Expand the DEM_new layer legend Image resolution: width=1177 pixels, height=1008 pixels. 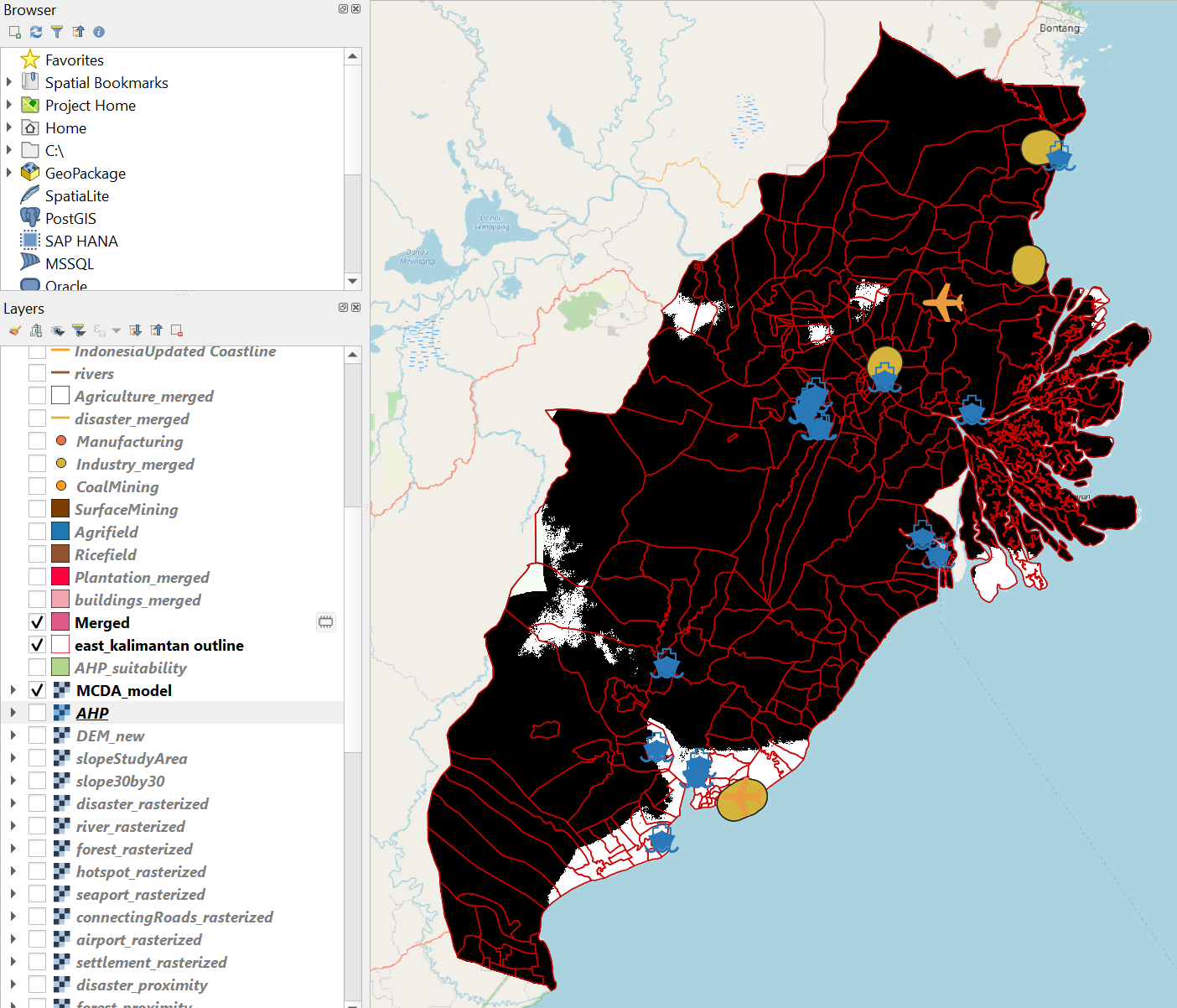(13, 735)
